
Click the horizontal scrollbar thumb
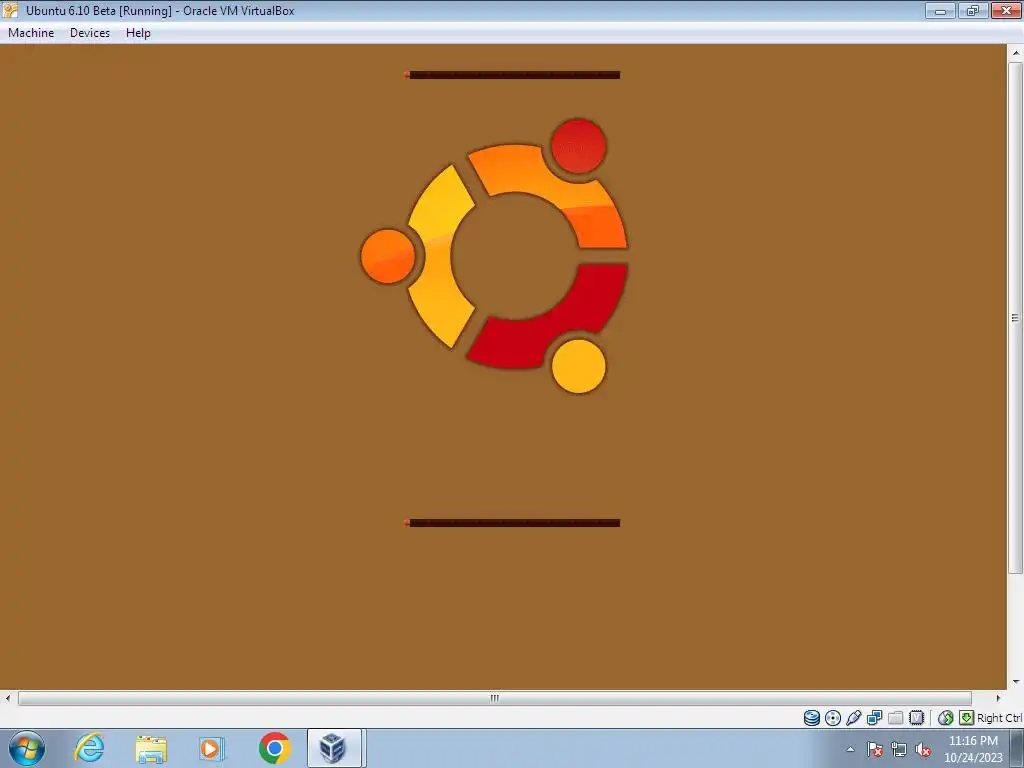494,698
